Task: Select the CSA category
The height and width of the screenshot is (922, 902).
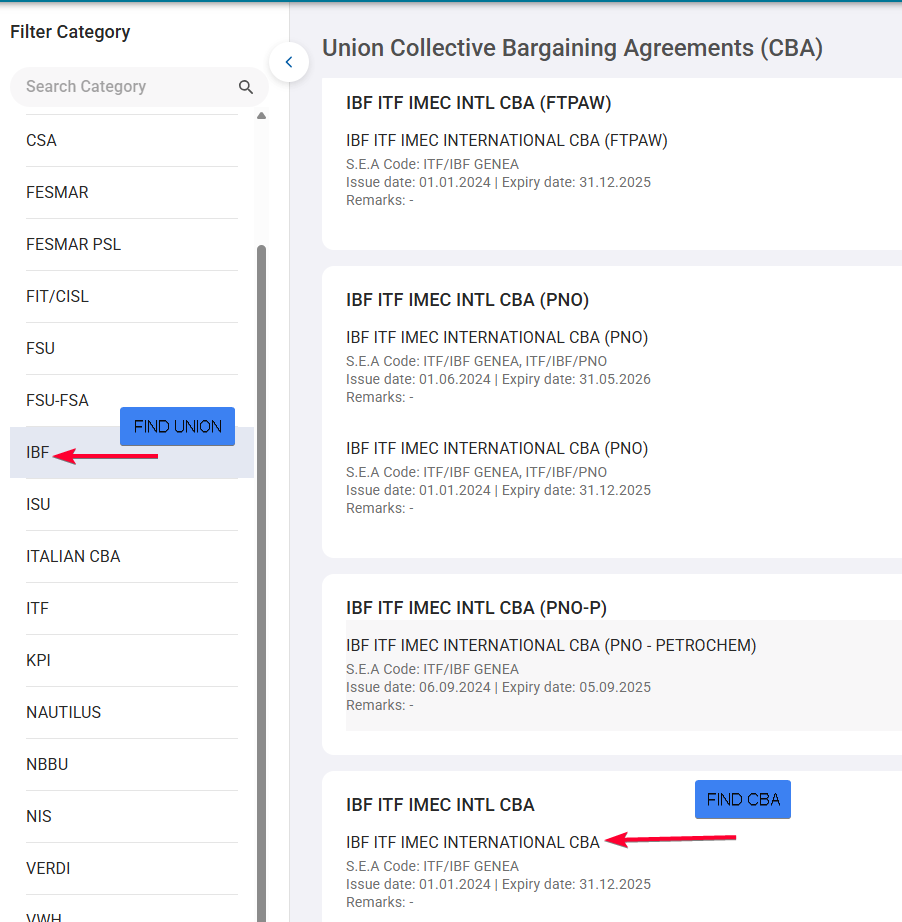Action: pos(132,141)
